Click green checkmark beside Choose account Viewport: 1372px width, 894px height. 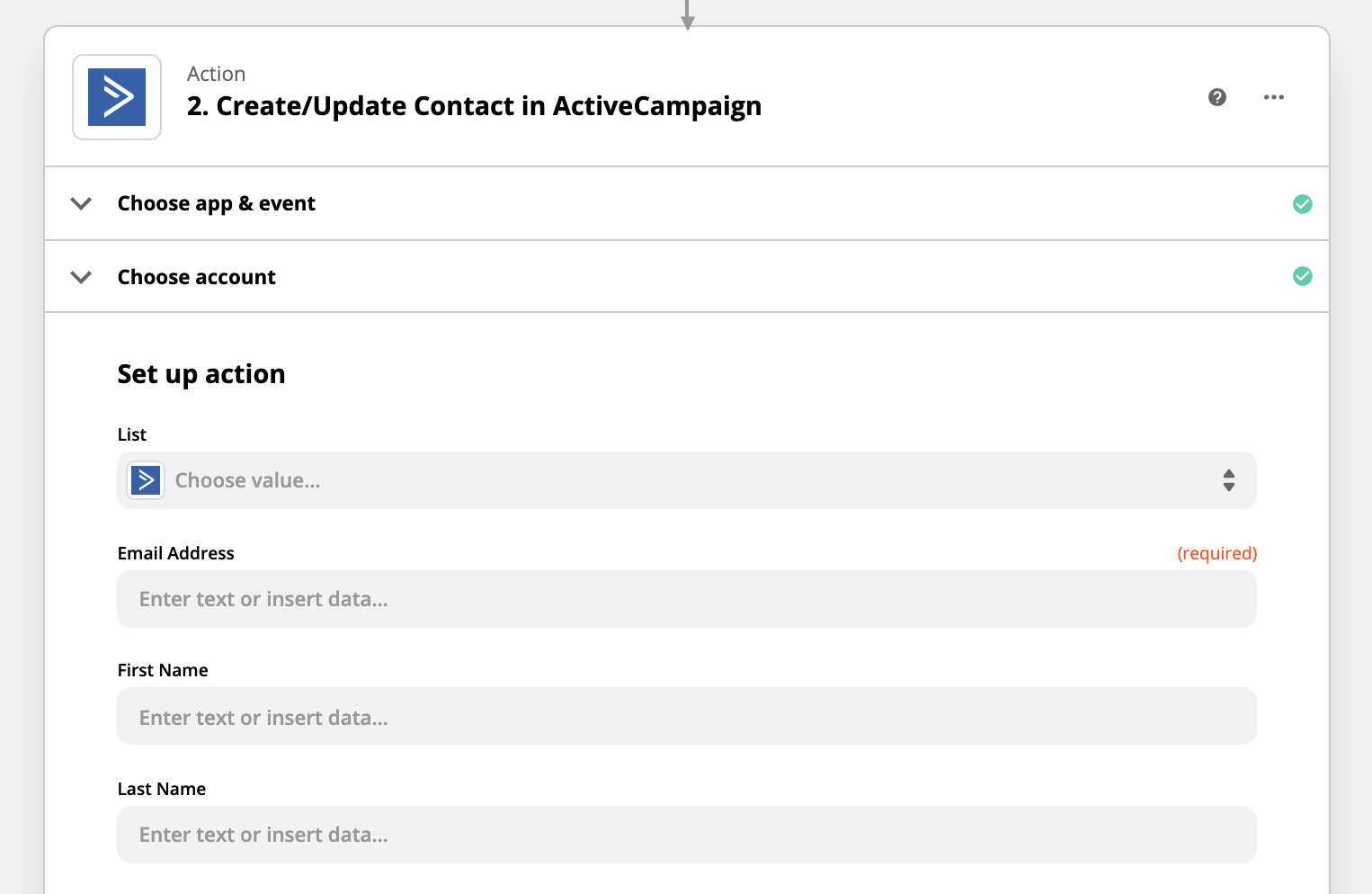click(x=1302, y=276)
